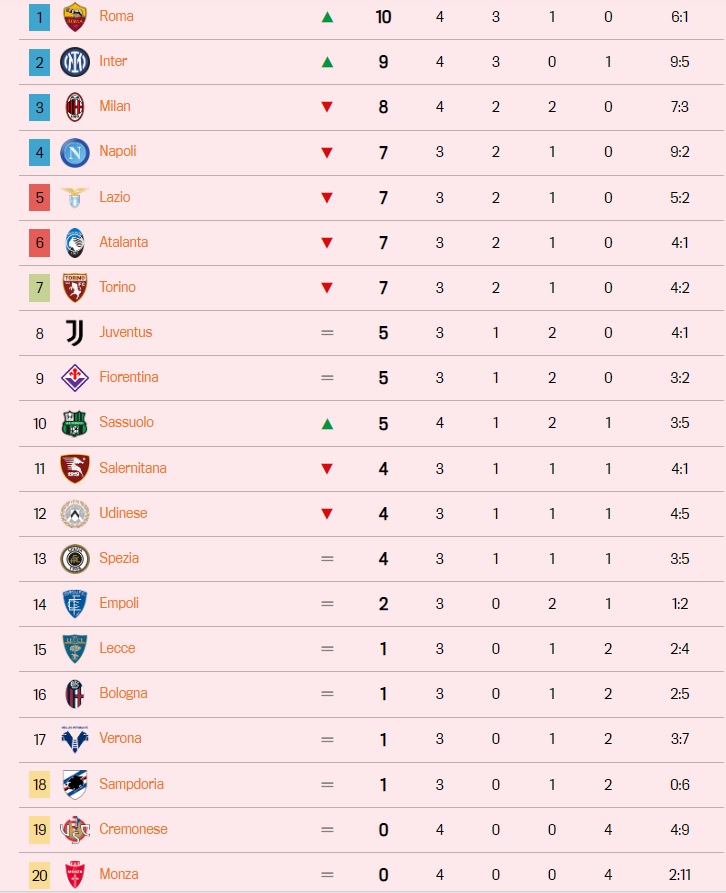This screenshot has width=726, height=893.
Task: Click the Roma club crest
Action: pyautogui.click(x=75, y=16)
